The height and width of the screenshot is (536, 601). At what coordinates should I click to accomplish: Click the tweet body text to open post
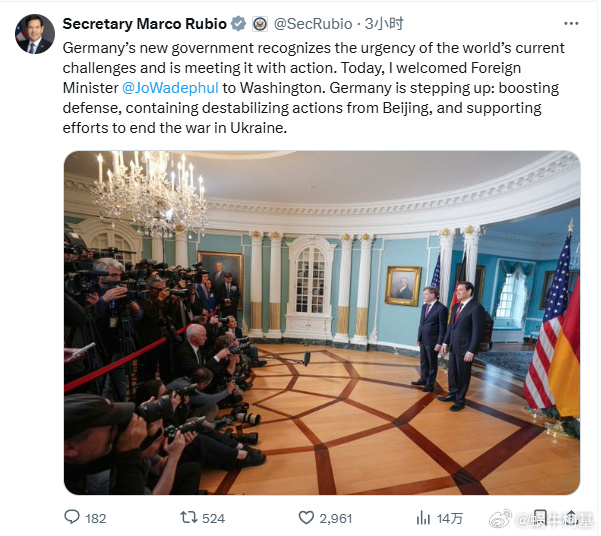[x=313, y=88]
